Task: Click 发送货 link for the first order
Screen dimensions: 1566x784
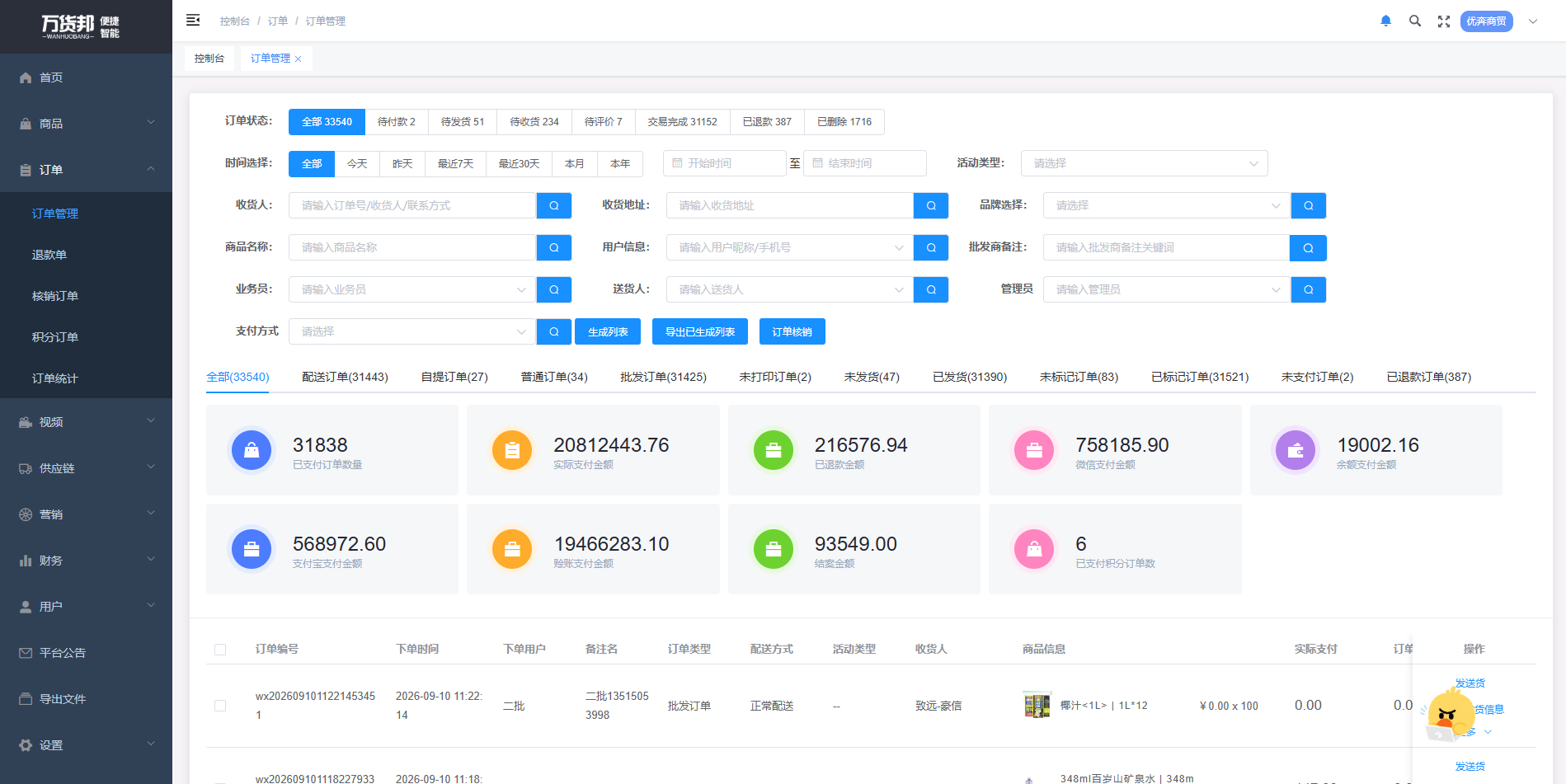Action: pyautogui.click(x=1470, y=683)
